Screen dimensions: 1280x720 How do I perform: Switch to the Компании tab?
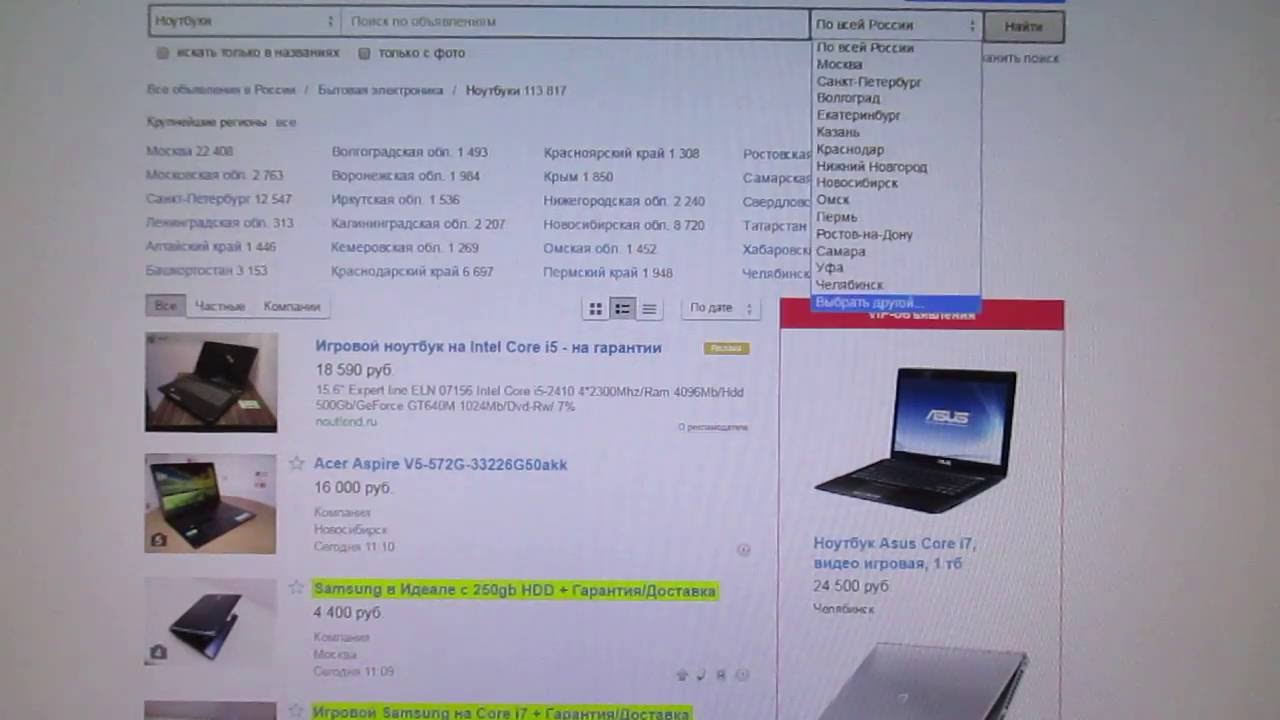(292, 306)
